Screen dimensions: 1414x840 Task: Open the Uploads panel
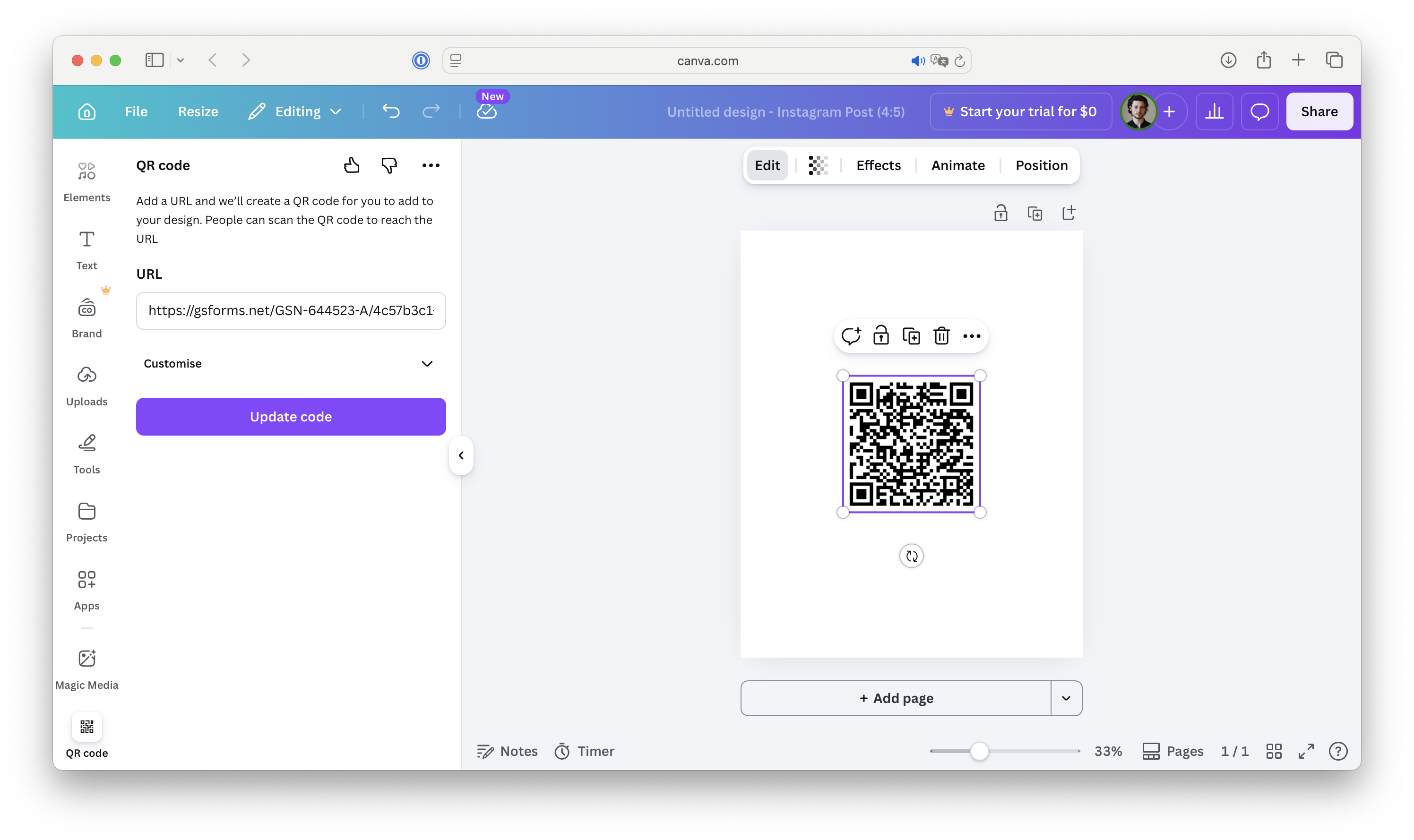[86, 385]
